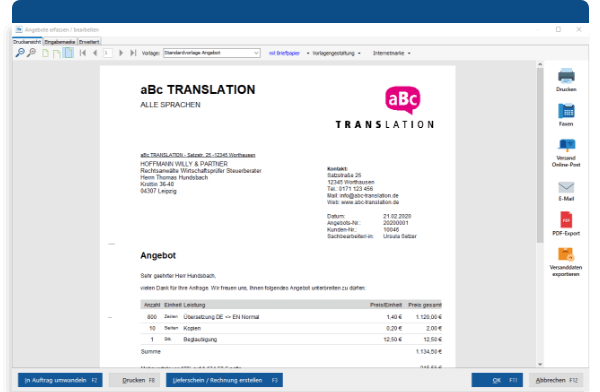600x392 pixels.
Task: Click 'Lieferschein / Rechnung erstellen' button
Action: click(x=224, y=380)
